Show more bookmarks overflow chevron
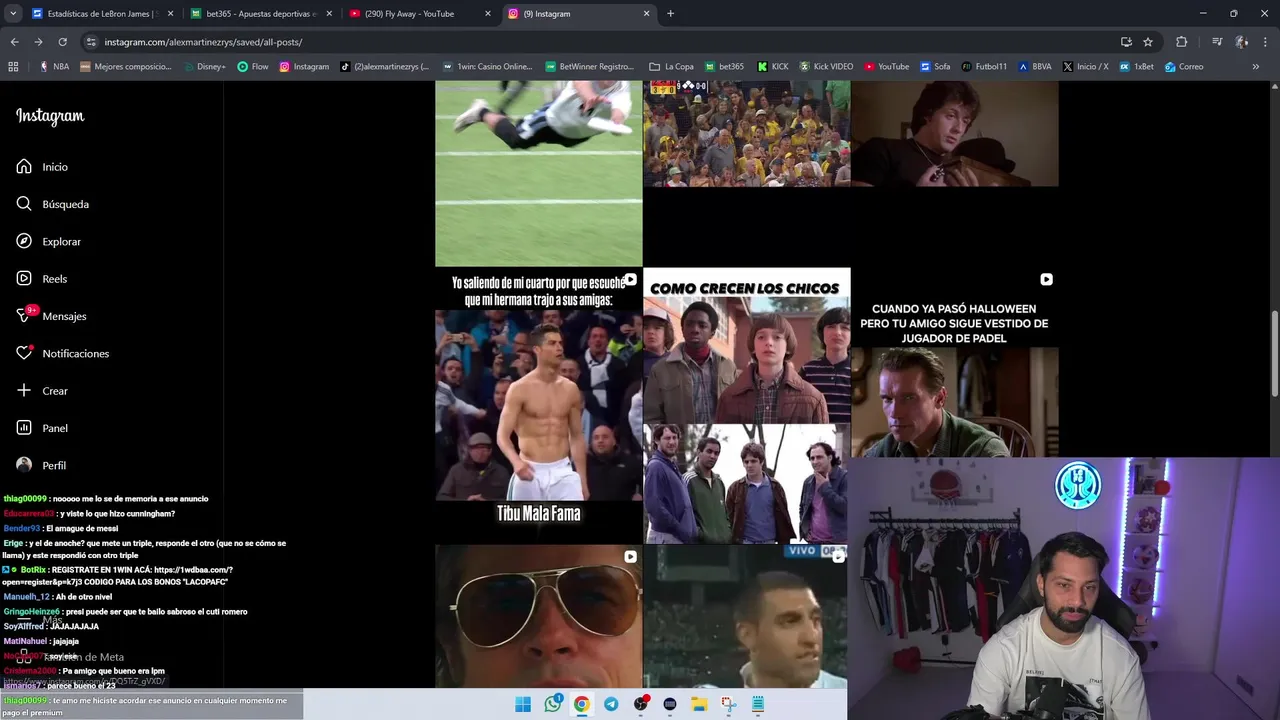The image size is (1280, 720). click(1256, 67)
